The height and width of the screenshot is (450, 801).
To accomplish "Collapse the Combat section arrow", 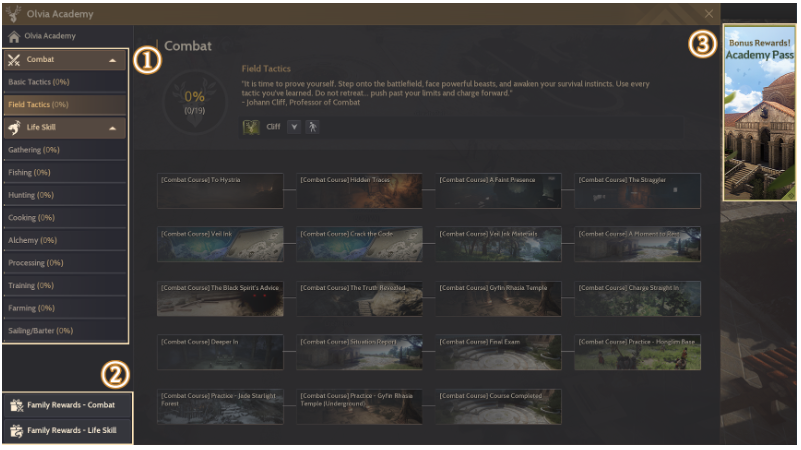I will point(112,60).
